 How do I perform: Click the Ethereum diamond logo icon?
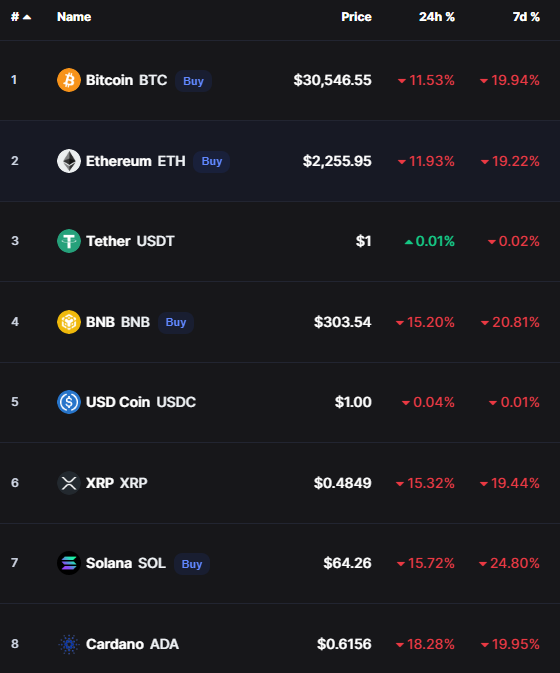click(69, 161)
